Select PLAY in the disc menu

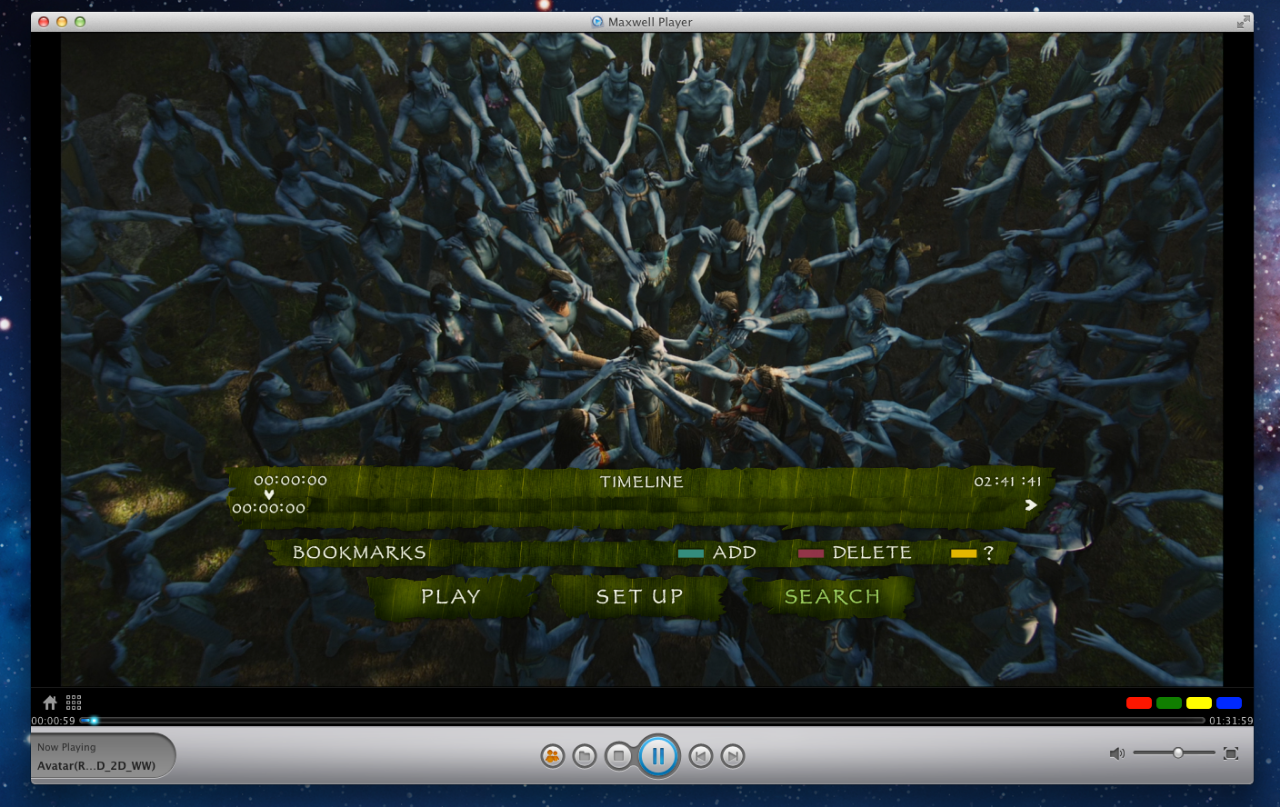450,597
